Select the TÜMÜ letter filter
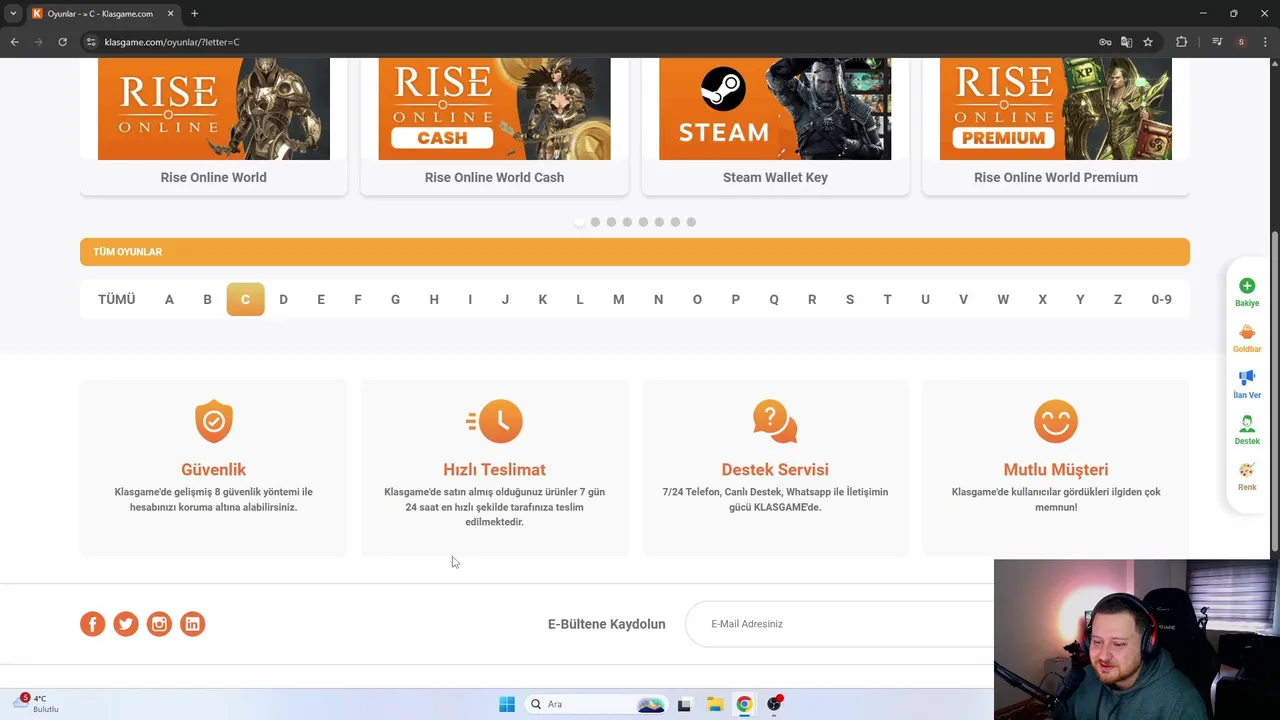Image resolution: width=1280 pixels, height=720 pixels. pyautogui.click(x=116, y=299)
